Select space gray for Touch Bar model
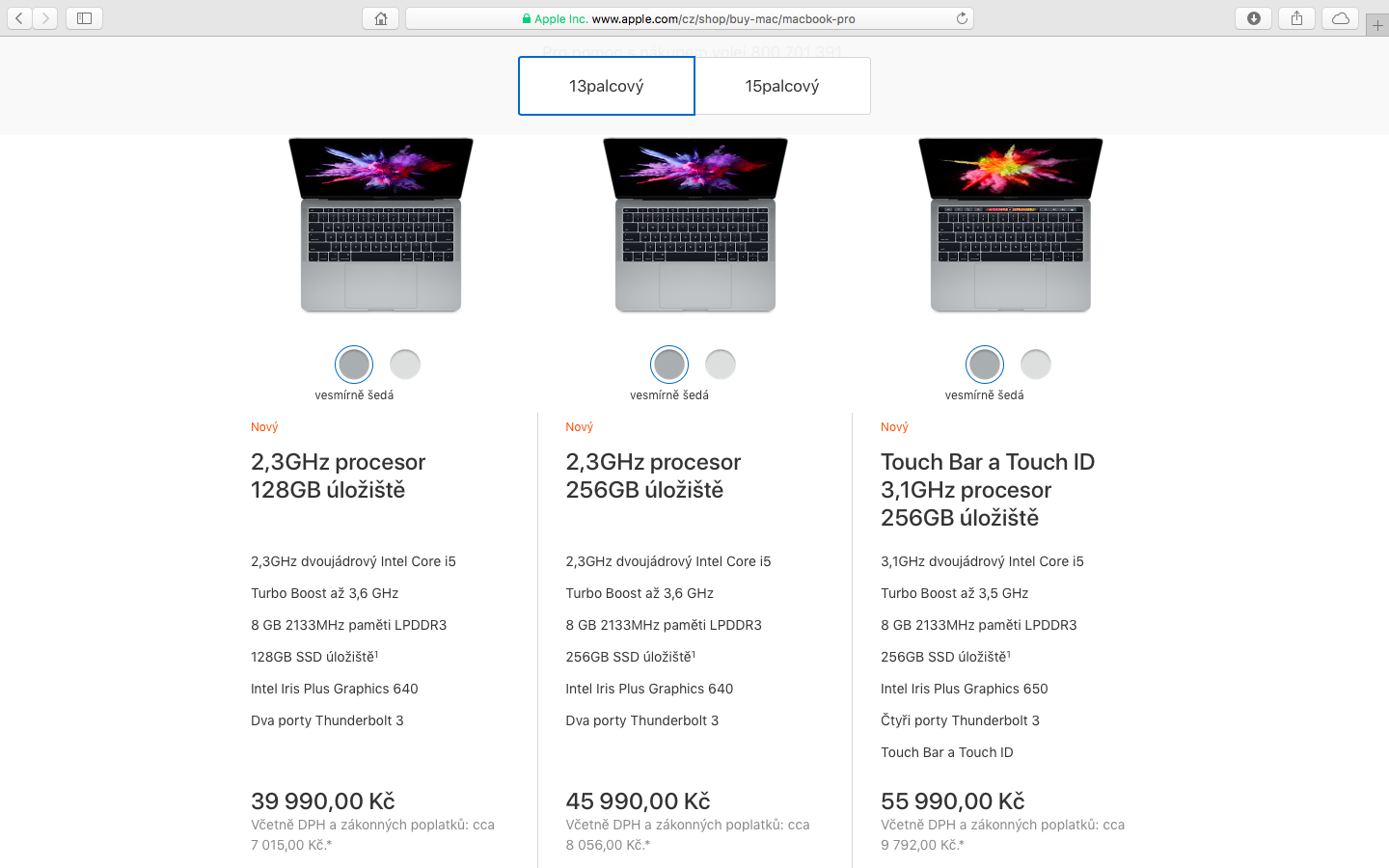 [985, 365]
